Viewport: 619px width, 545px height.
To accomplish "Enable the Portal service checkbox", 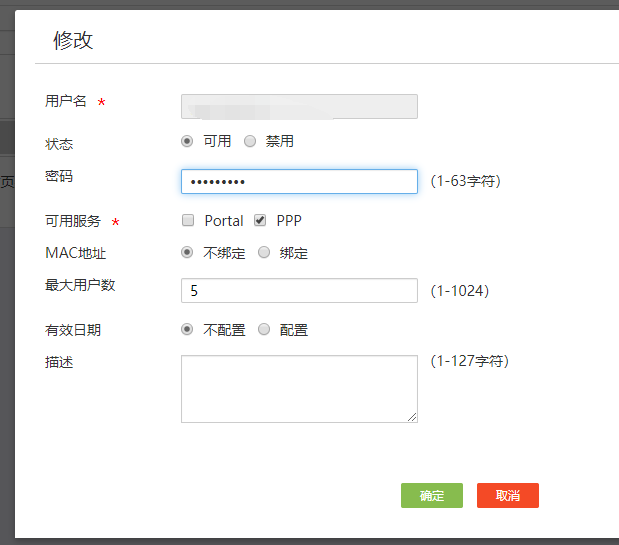I will (x=188, y=220).
